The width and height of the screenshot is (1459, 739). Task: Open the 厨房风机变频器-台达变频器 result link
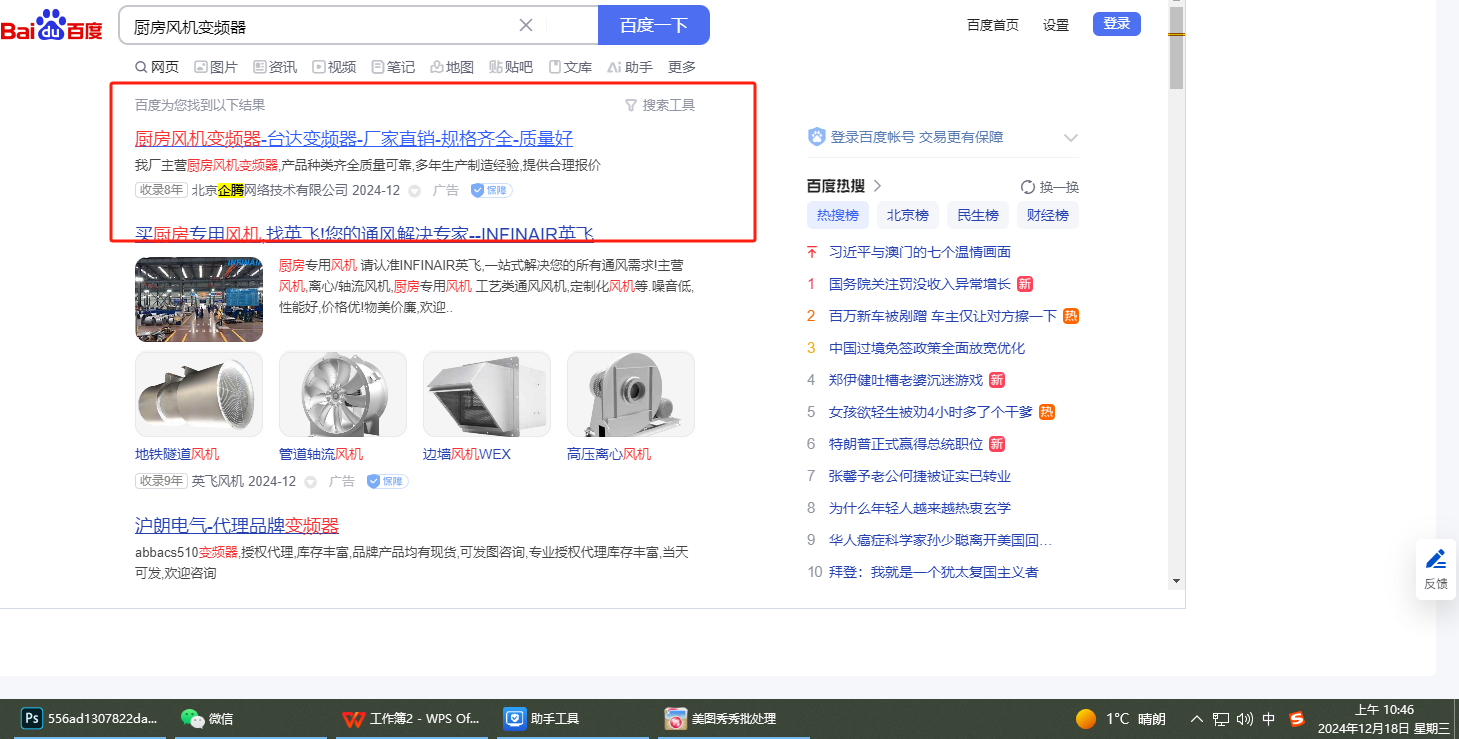tap(354, 139)
